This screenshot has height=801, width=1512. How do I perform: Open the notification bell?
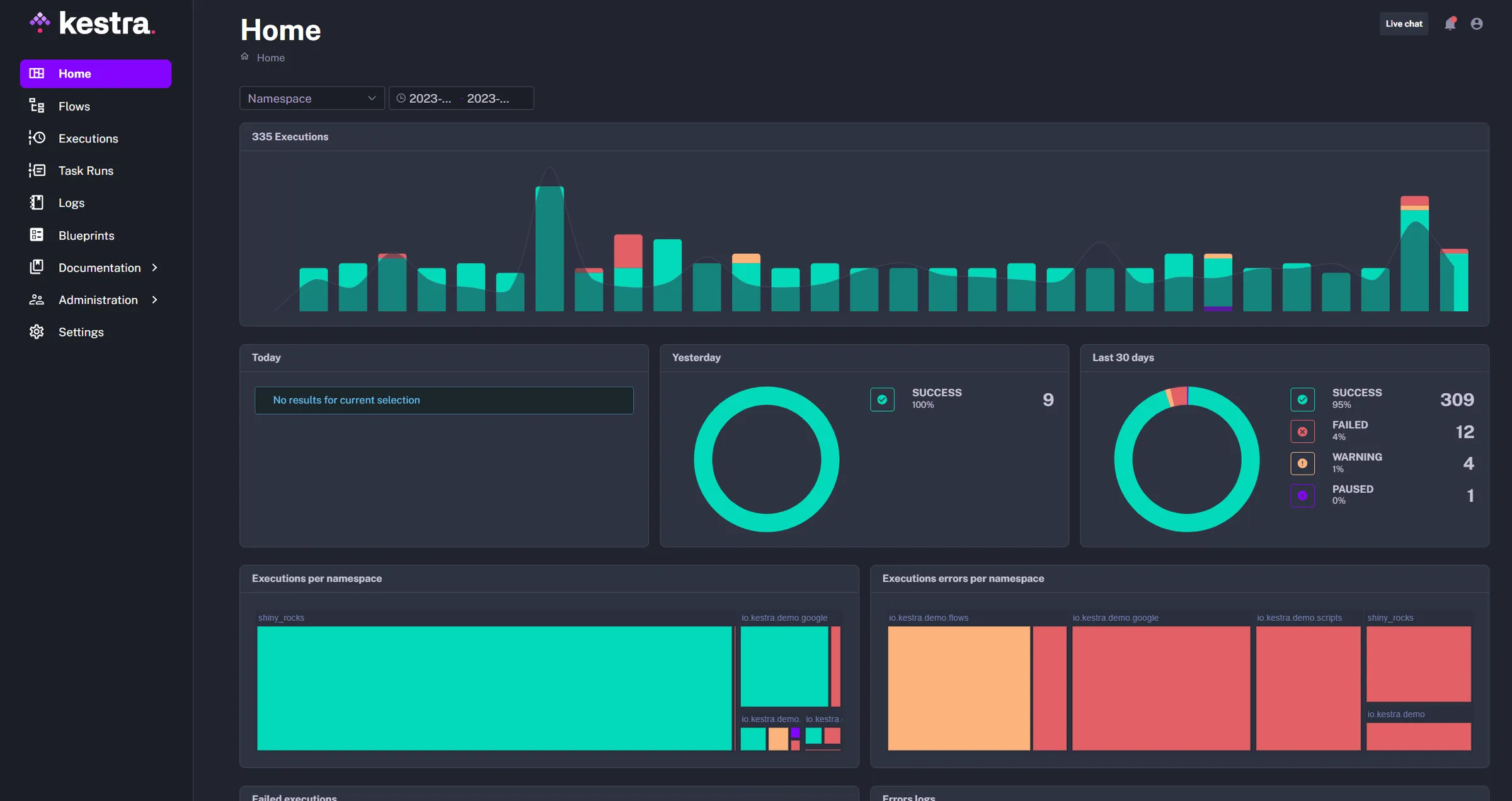click(1450, 23)
